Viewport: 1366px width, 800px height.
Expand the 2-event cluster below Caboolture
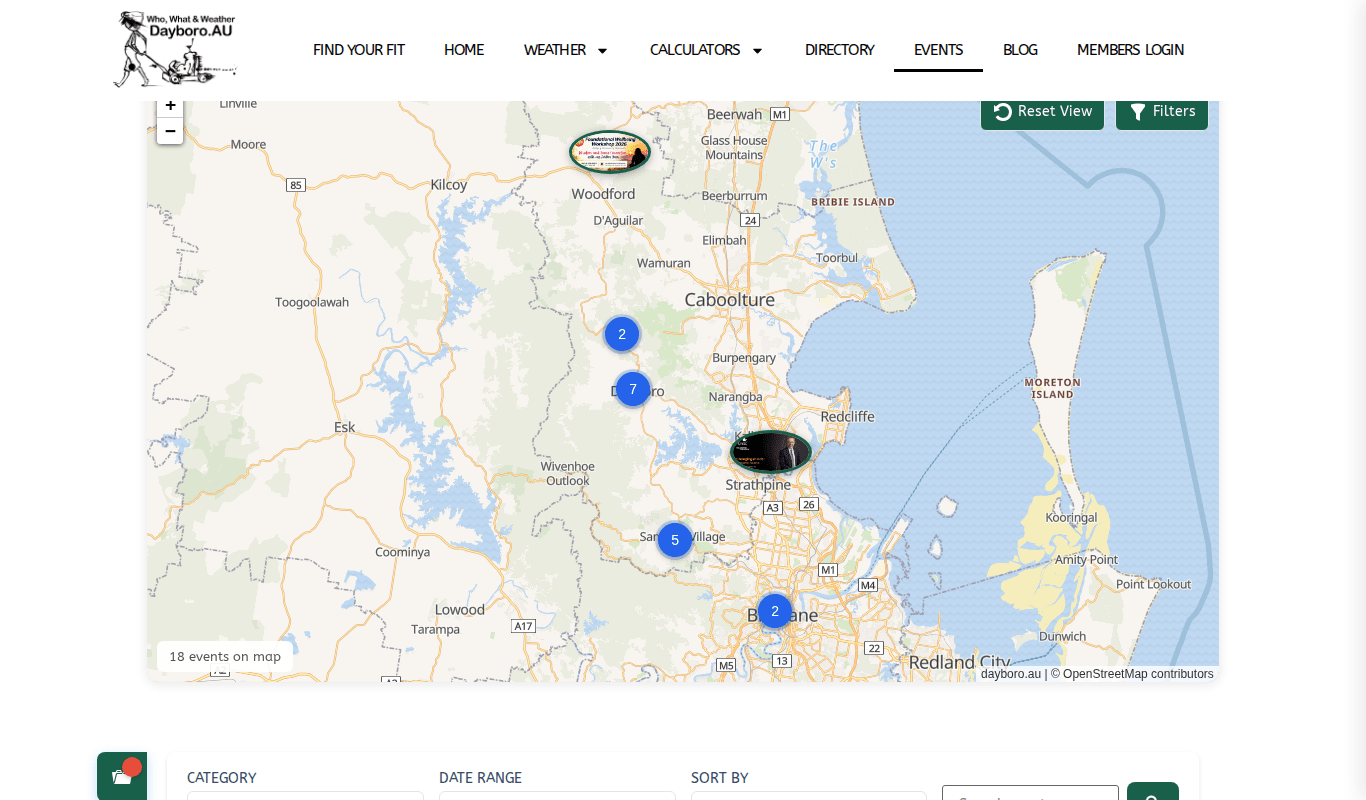tap(622, 334)
